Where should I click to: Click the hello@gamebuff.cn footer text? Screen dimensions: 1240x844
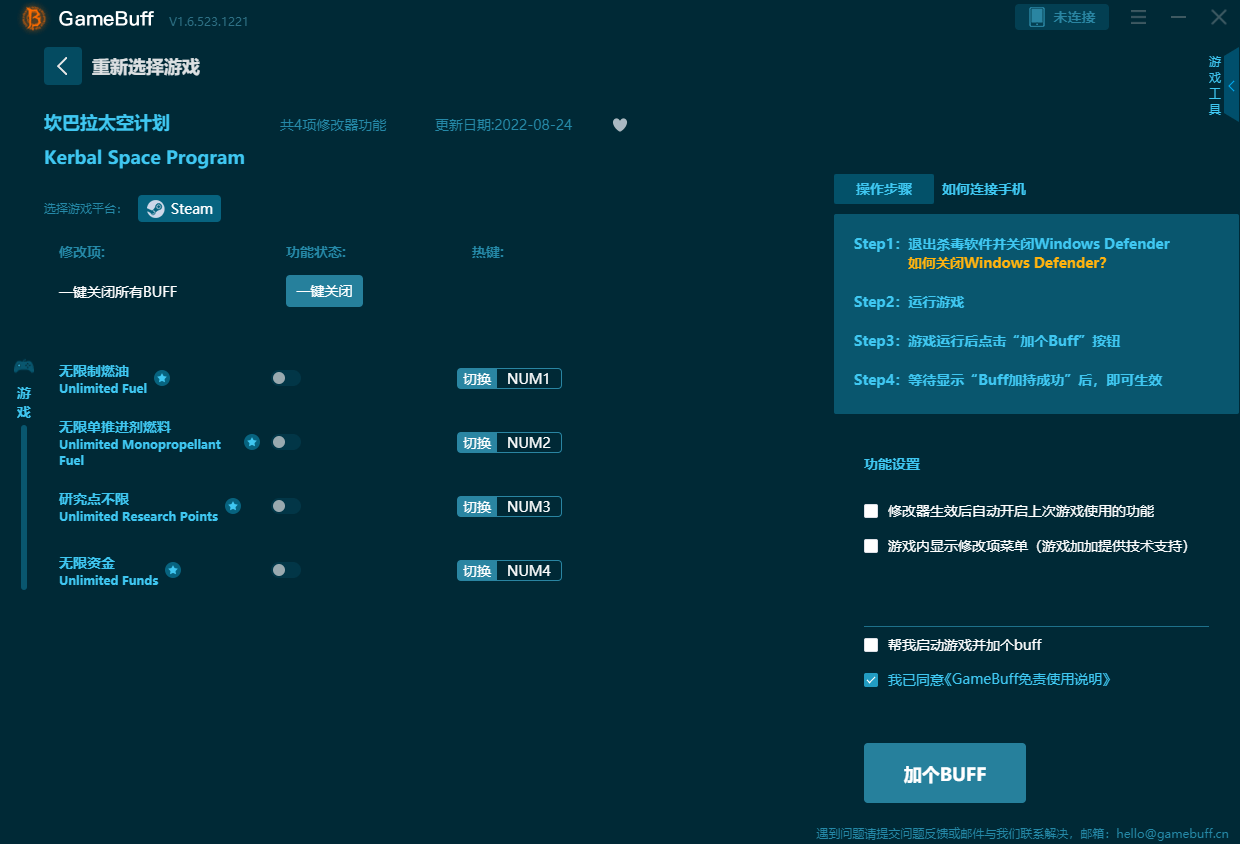(x=1173, y=833)
